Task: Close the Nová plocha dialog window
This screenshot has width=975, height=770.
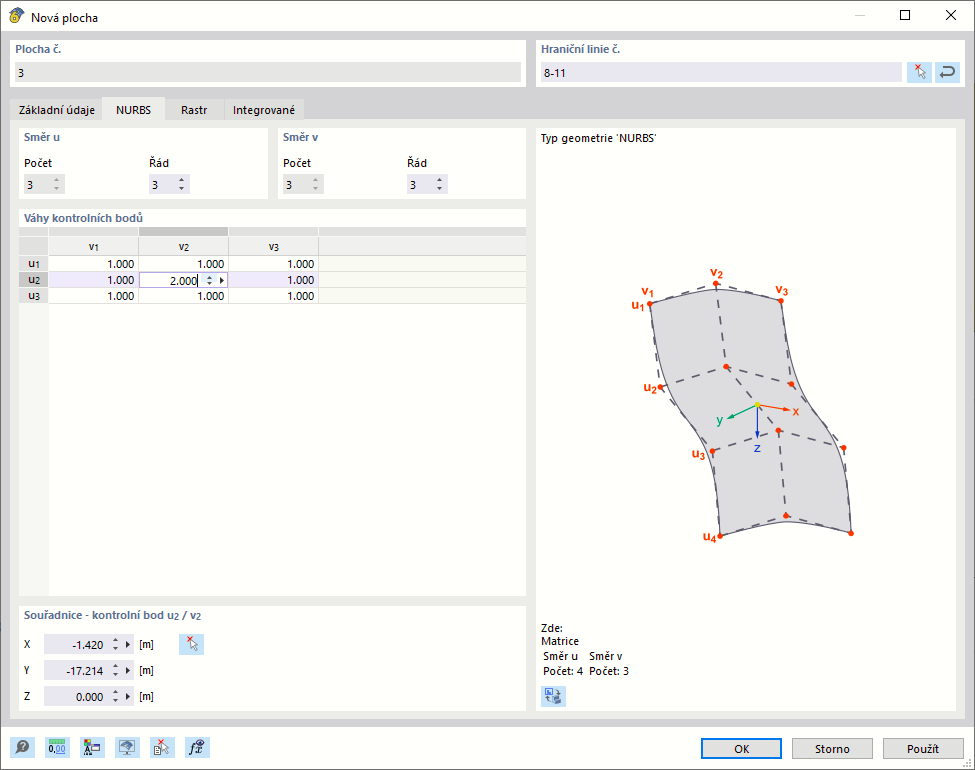Action: 951,16
